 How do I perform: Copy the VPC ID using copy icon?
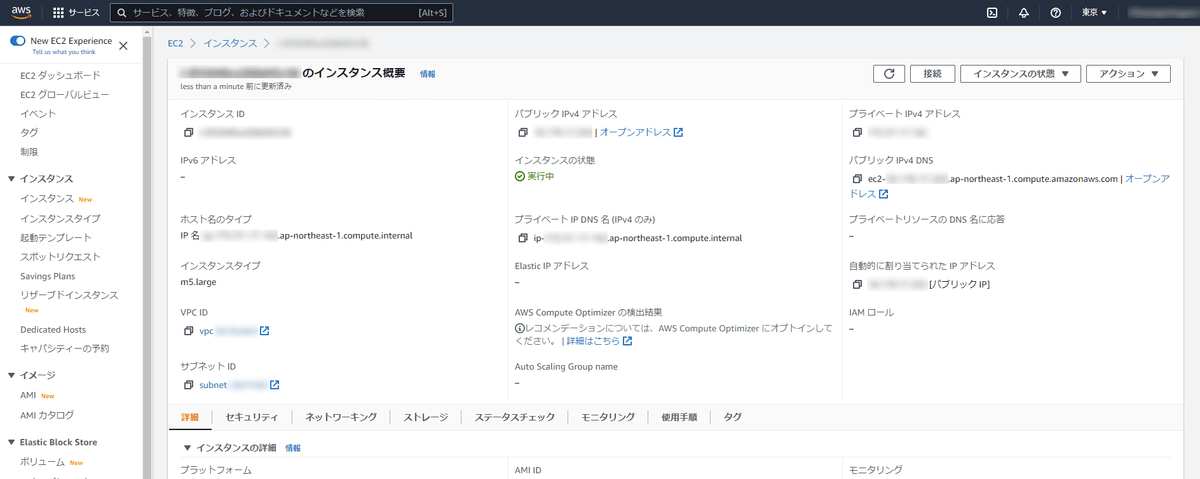coord(187,331)
